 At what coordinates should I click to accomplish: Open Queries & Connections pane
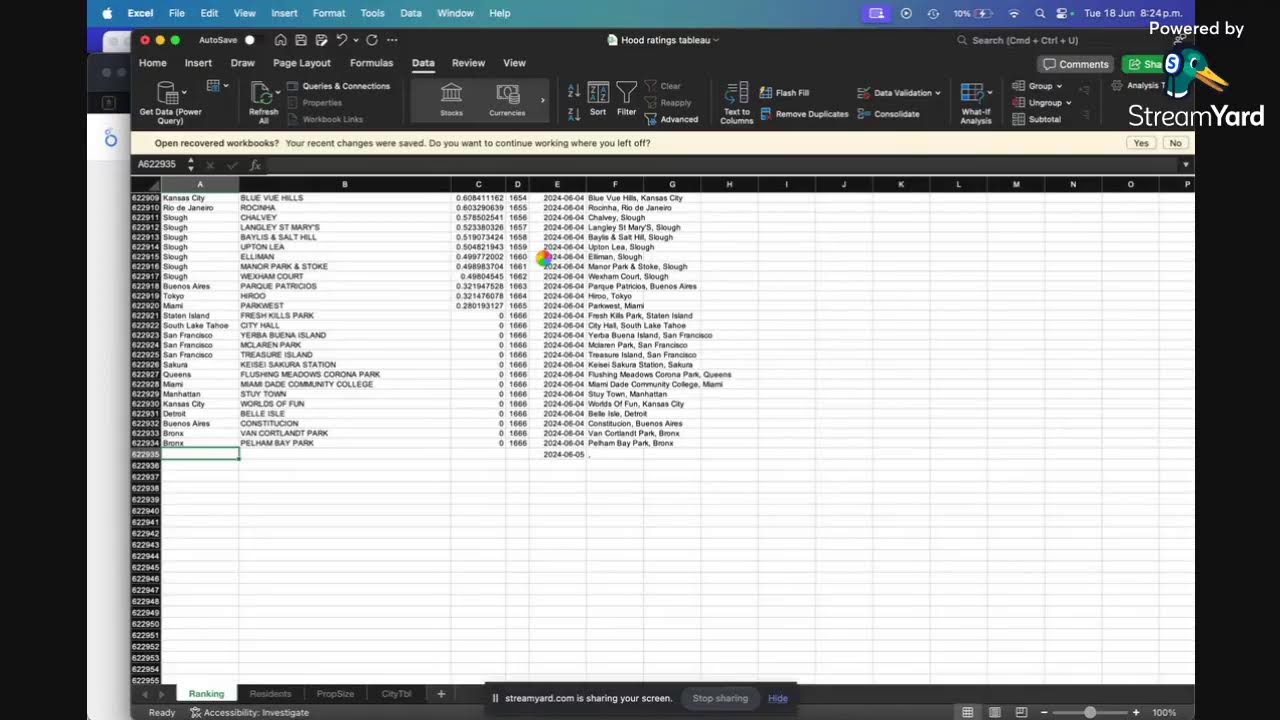click(x=339, y=86)
